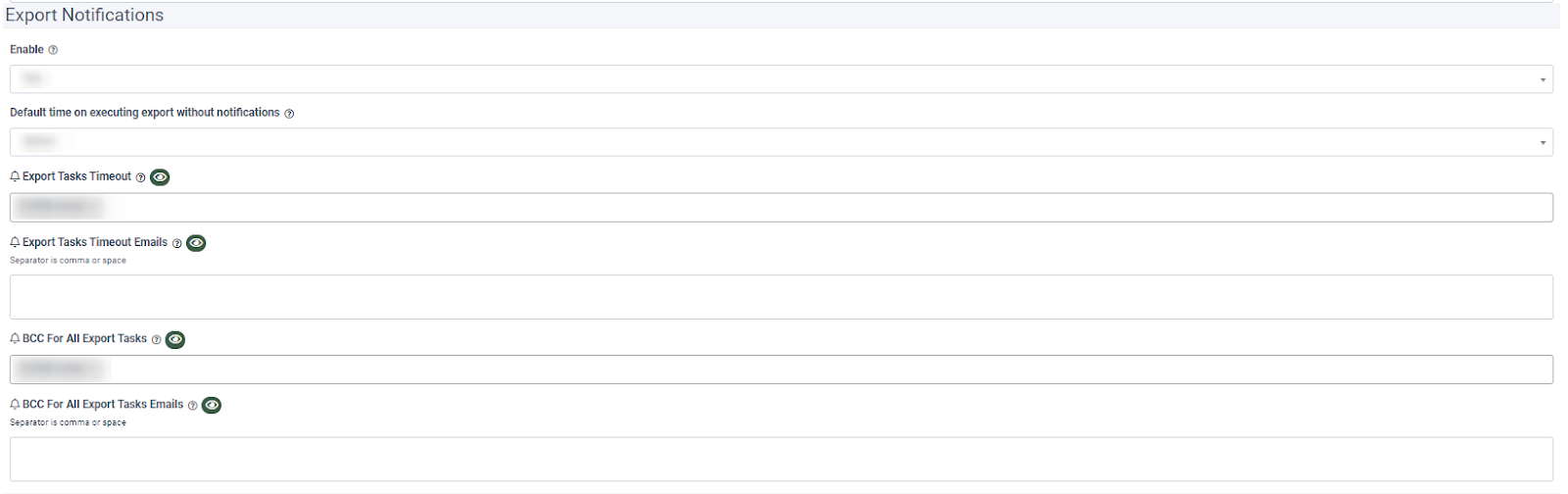Click bell icon before Export Tasks Timeout Emails

(15, 242)
